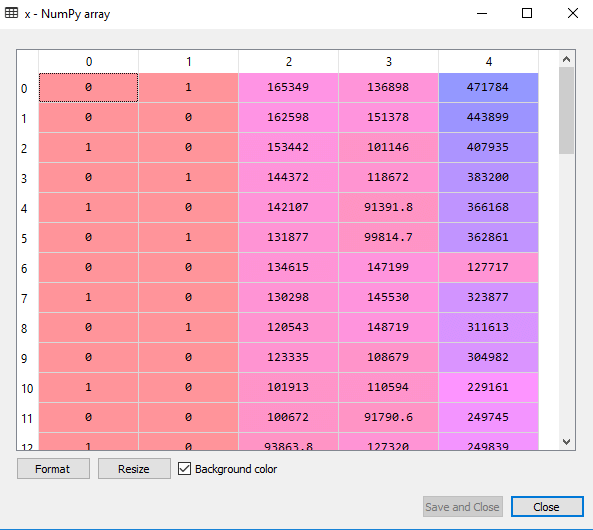Screen dimensions: 593x530
Task: Toggle the Background color checkbox
Action: pyautogui.click(x=185, y=469)
